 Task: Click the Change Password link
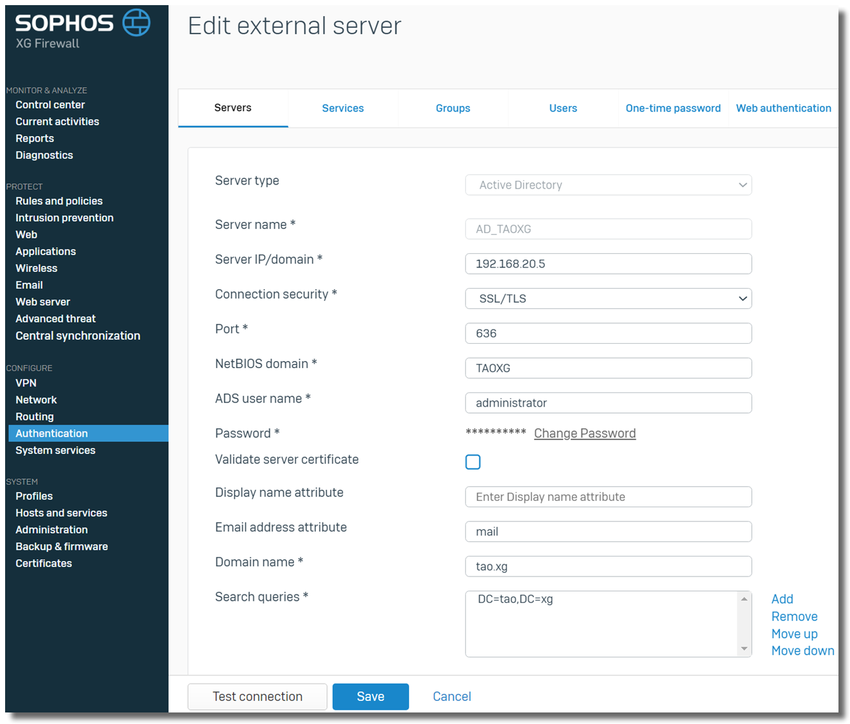585,433
